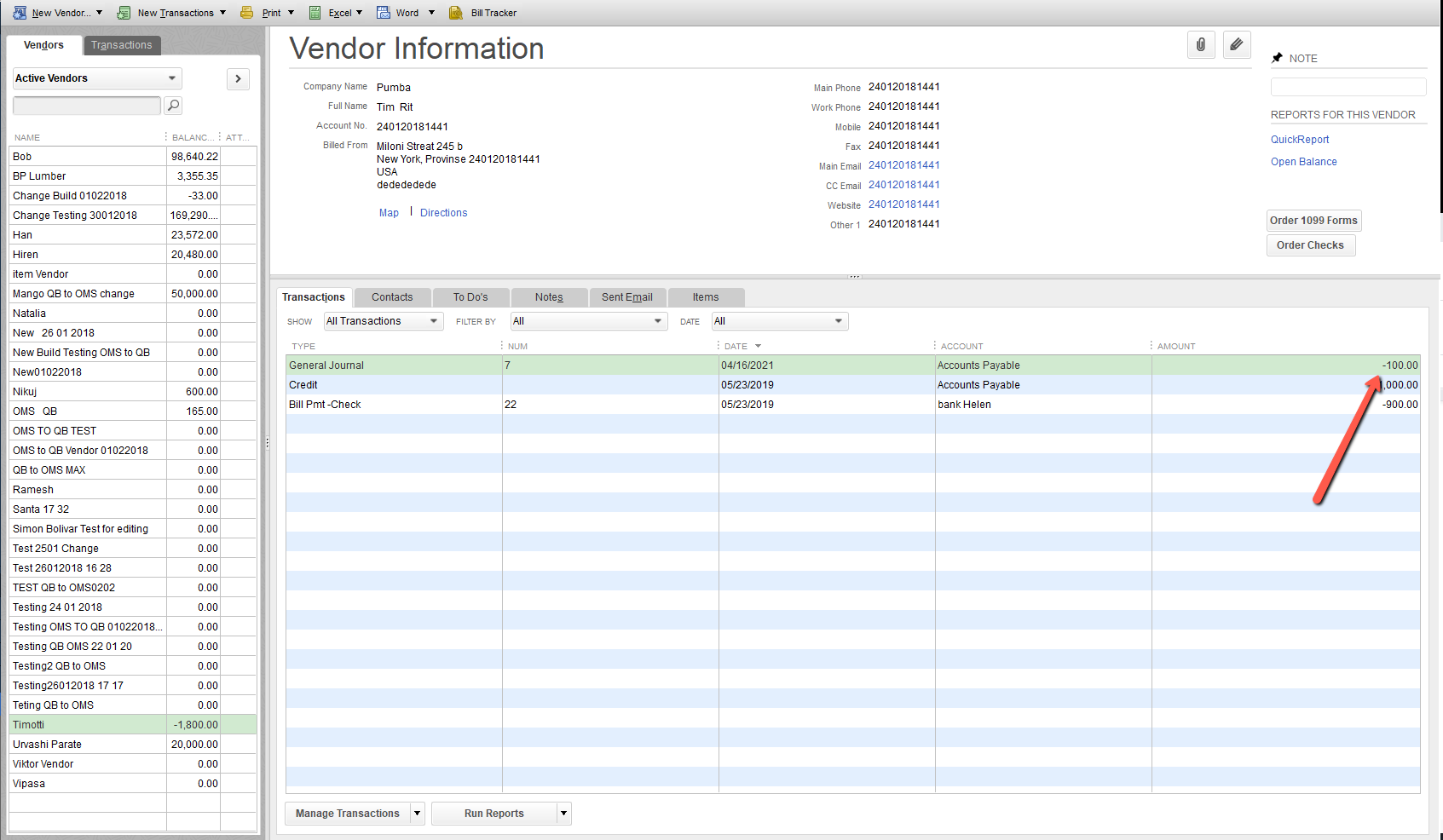1443x840 pixels.
Task: Open the Active Vendors dropdown
Action: pyautogui.click(x=96, y=78)
